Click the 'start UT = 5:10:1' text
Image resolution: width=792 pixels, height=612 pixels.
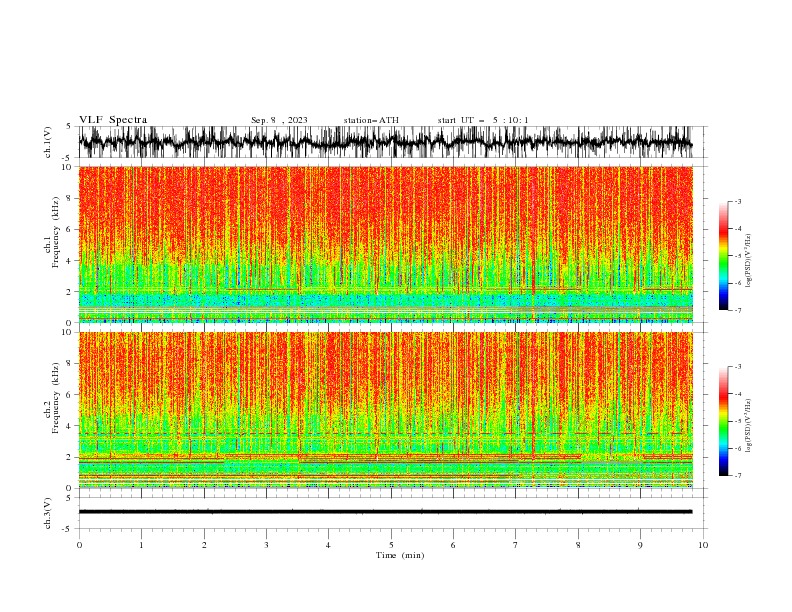click(x=483, y=120)
